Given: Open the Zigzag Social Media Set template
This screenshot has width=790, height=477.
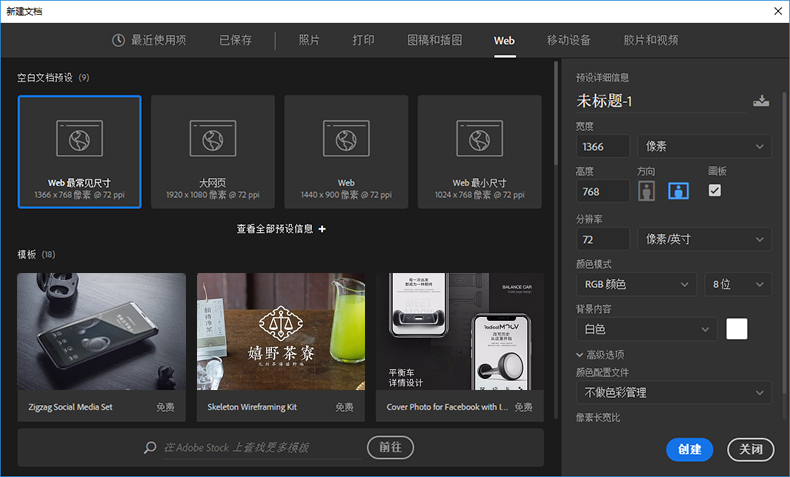Looking at the screenshot, I should pyautogui.click(x=101, y=347).
